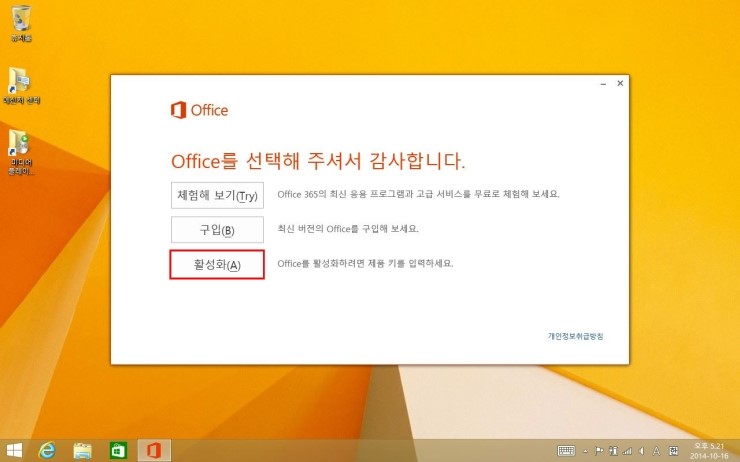Viewport: 740px width, 462px height.
Task: Select the media player desktop shortcut
Action: point(21,152)
